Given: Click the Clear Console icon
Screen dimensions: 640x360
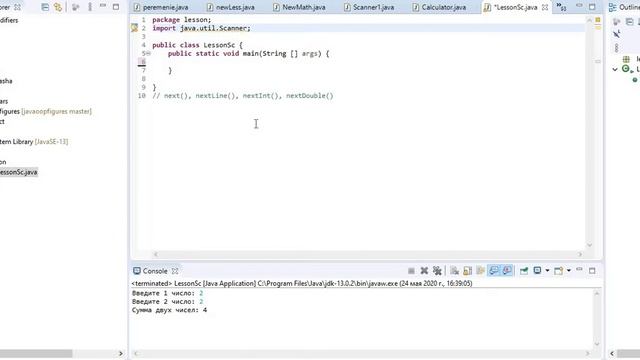Looking at the screenshot, I should 454,271.
